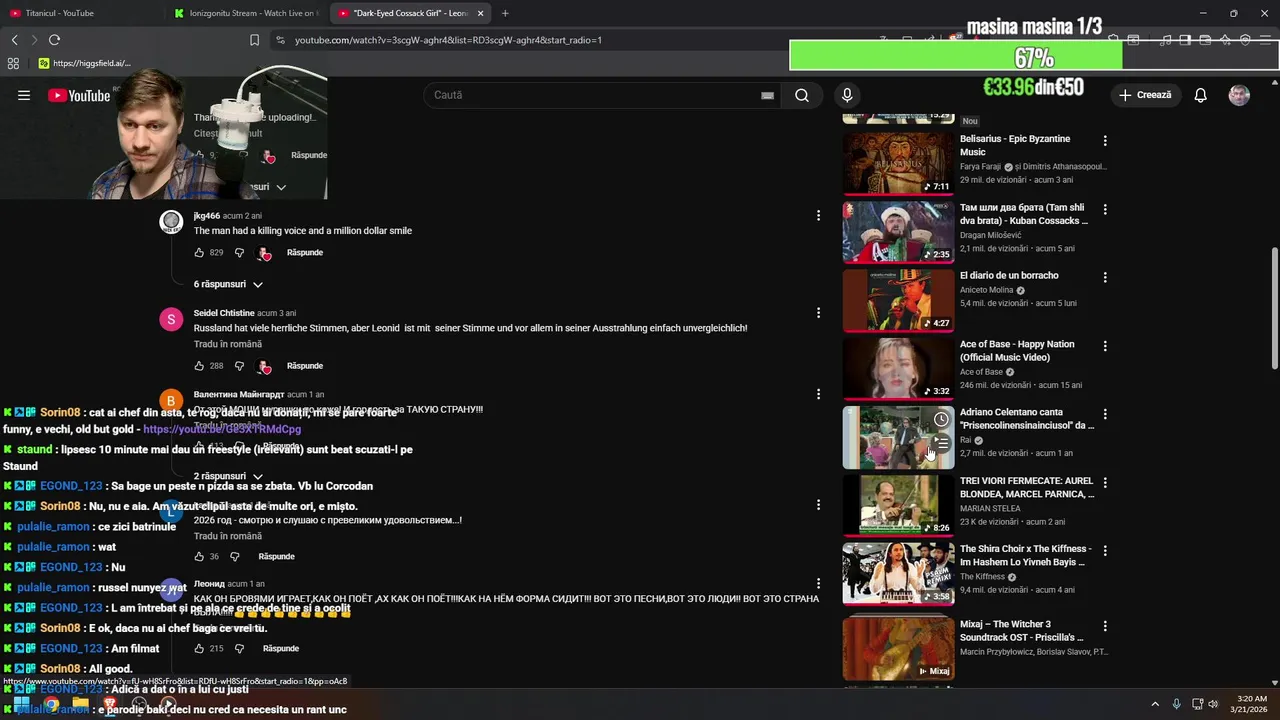This screenshot has height=720, width=1280.
Task: Open more options for jkg466 comment
Action: 818,215
